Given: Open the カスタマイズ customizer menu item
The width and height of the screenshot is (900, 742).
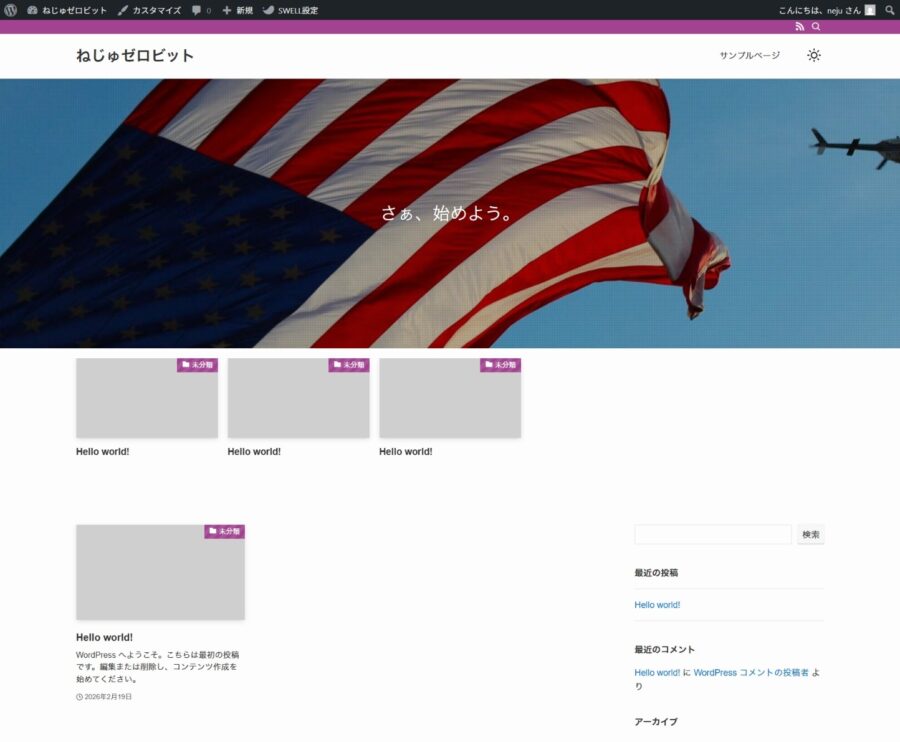Looking at the screenshot, I should [149, 10].
